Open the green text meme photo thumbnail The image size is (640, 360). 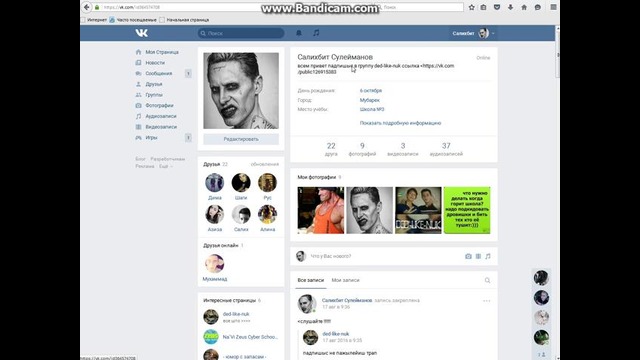(x=467, y=210)
